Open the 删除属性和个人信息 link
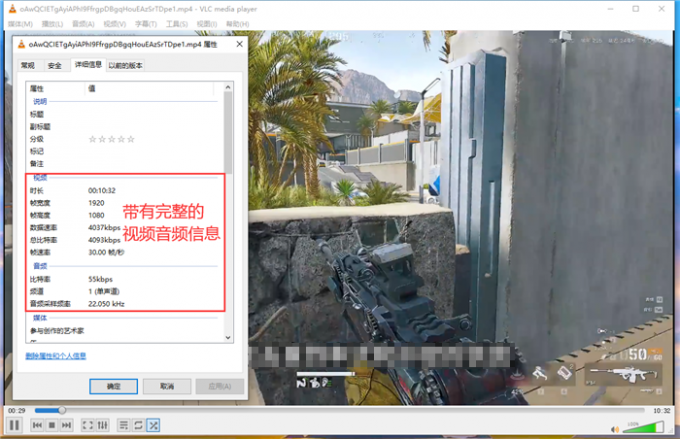Screen dimensions: 680x439 (x=56, y=356)
